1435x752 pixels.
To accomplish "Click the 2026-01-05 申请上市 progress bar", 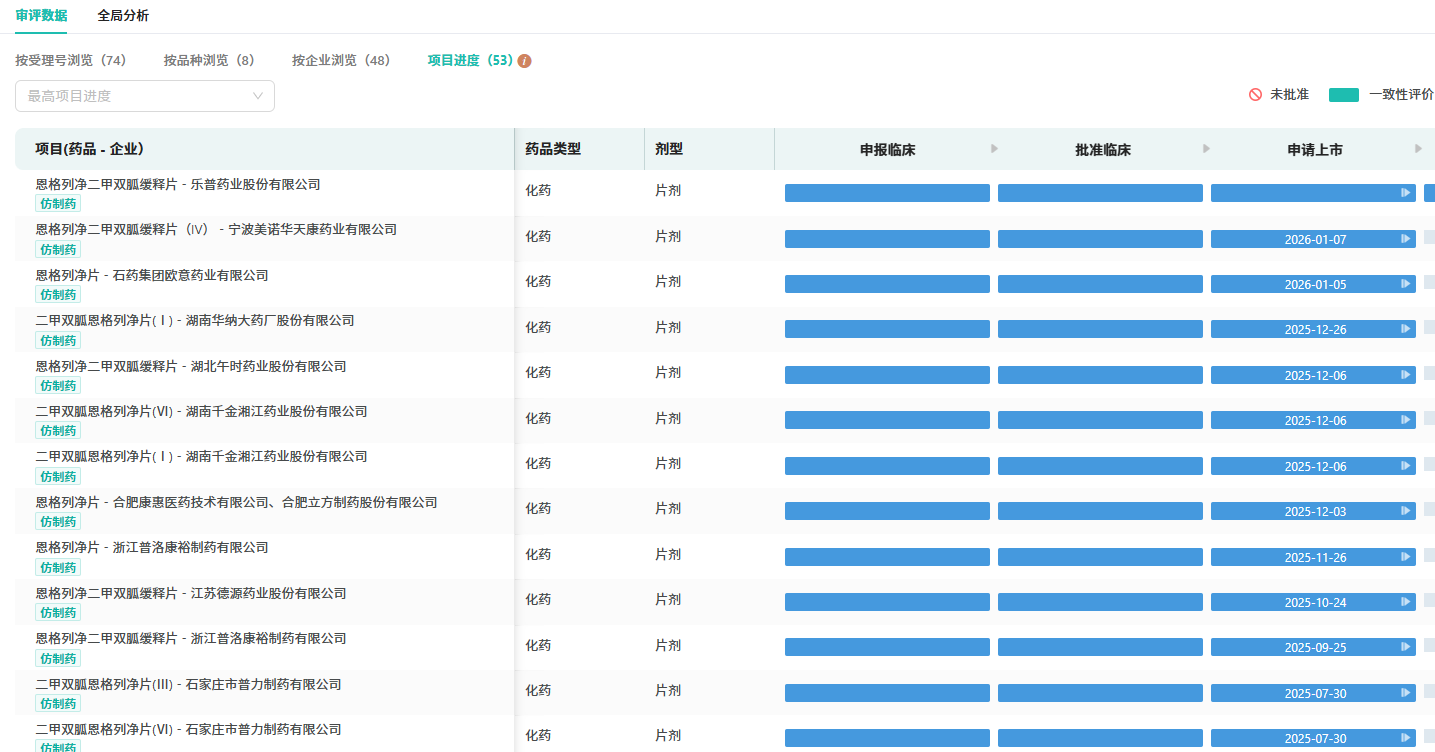I will pyautogui.click(x=1313, y=285).
